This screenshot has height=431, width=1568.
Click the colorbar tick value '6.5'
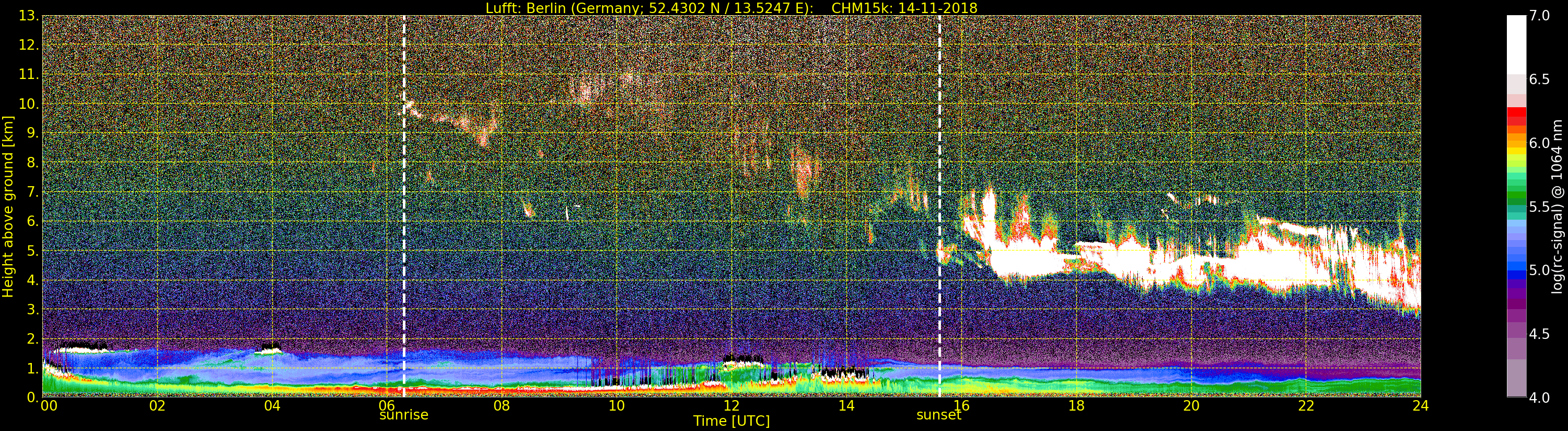(x=1539, y=80)
